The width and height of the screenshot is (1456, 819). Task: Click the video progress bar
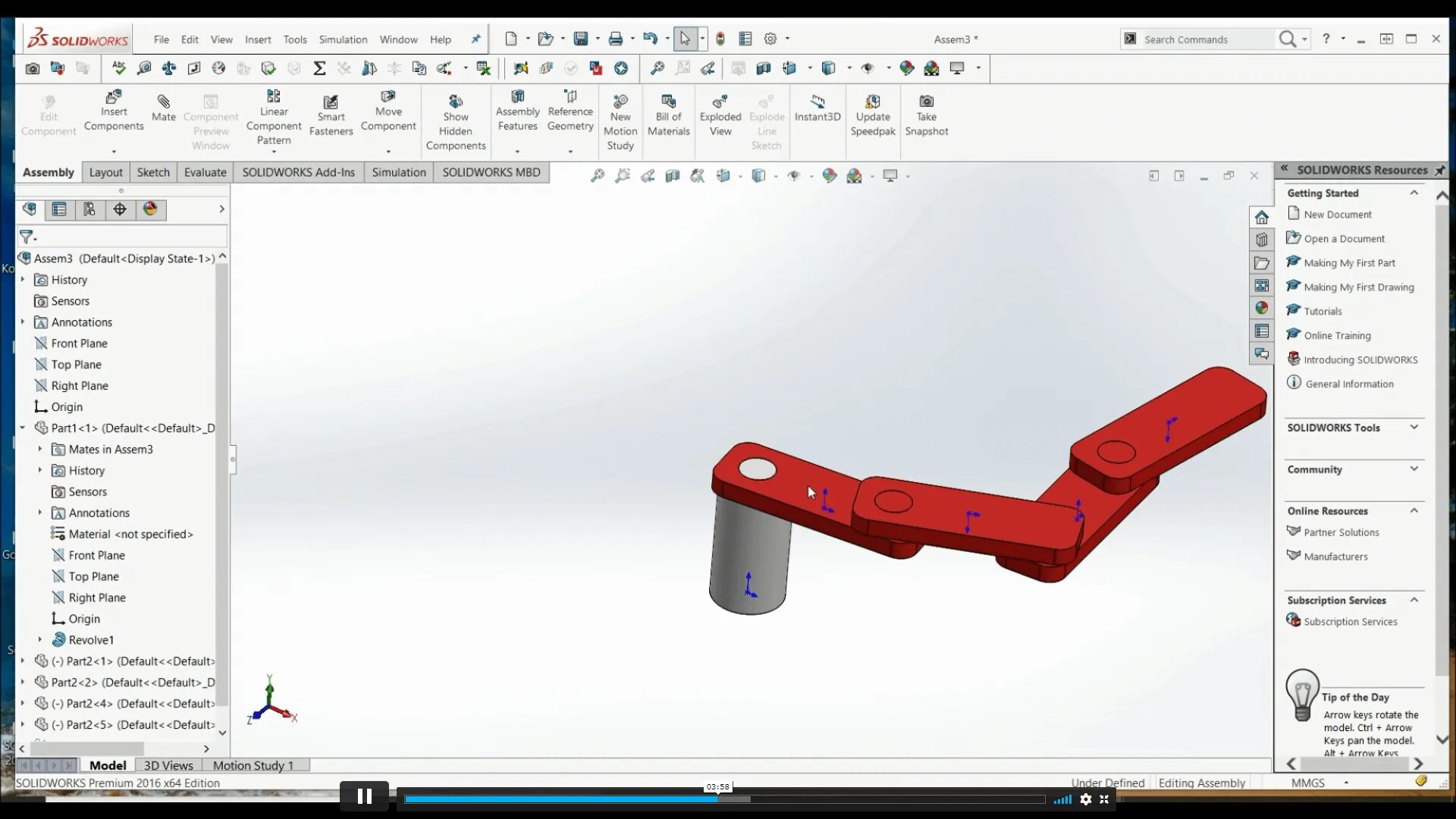tap(724, 799)
